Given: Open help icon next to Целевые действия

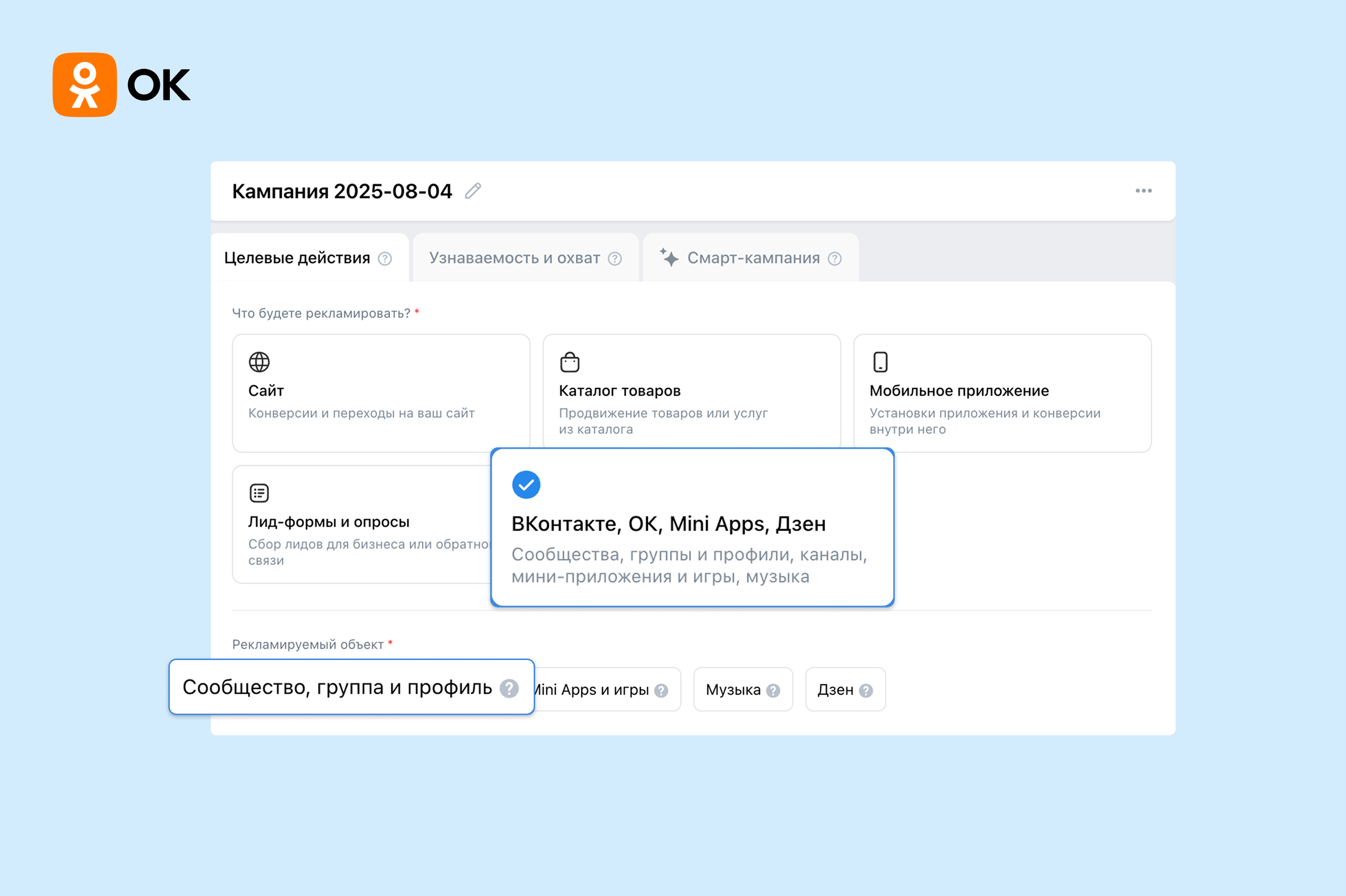Looking at the screenshot, I should pos(385,259).
